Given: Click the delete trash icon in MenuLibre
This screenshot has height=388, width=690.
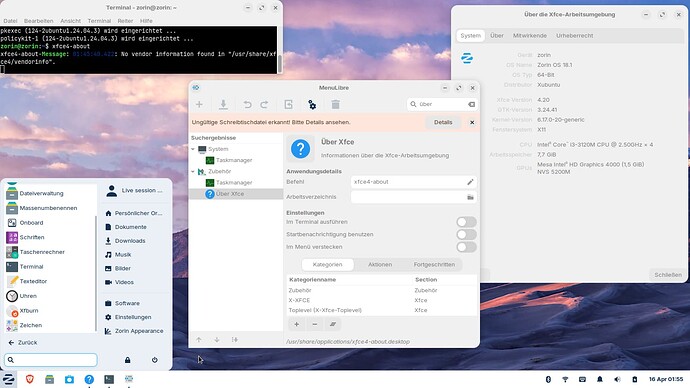Looking at the screenshot, I should click(x=335, y=104).
